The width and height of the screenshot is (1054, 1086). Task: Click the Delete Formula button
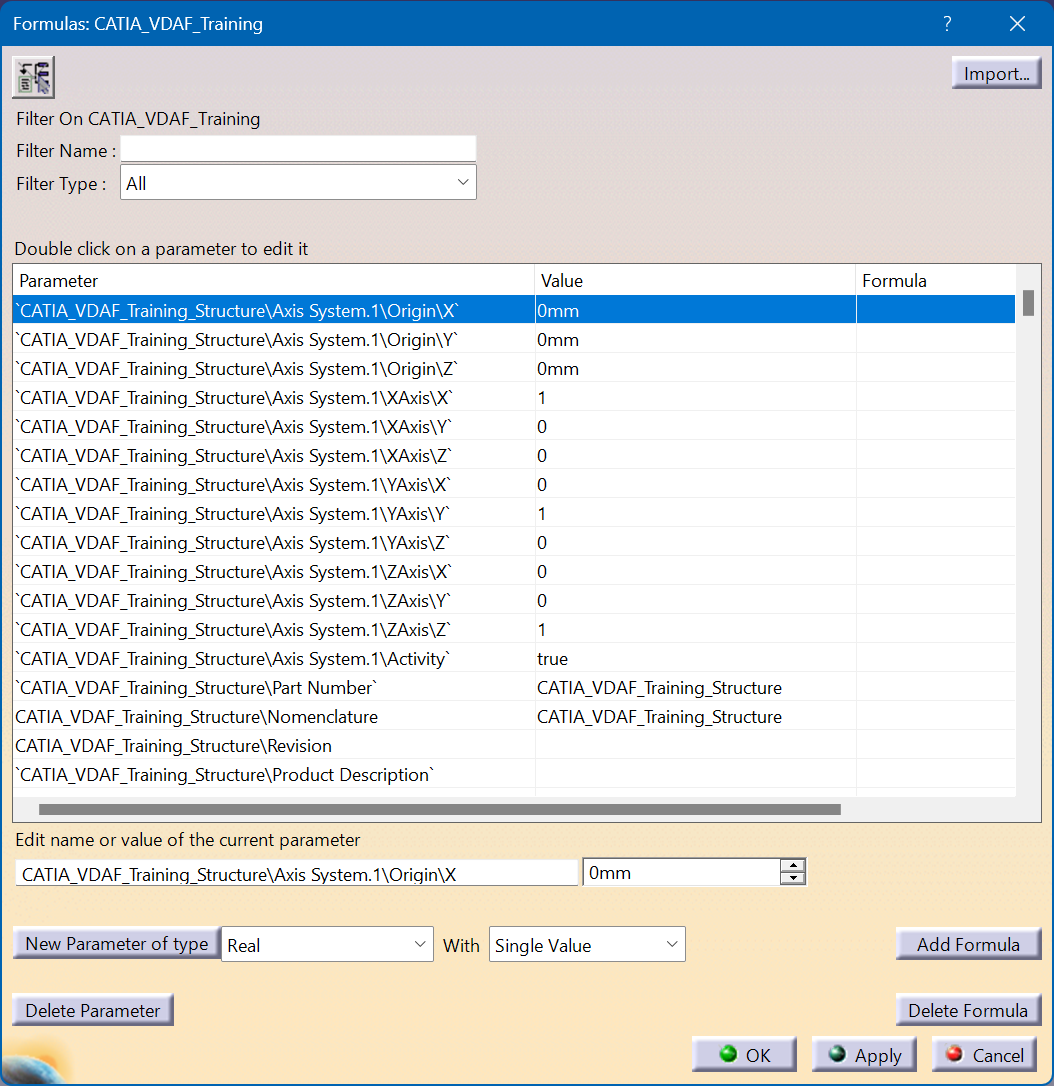click(968, 1010)
